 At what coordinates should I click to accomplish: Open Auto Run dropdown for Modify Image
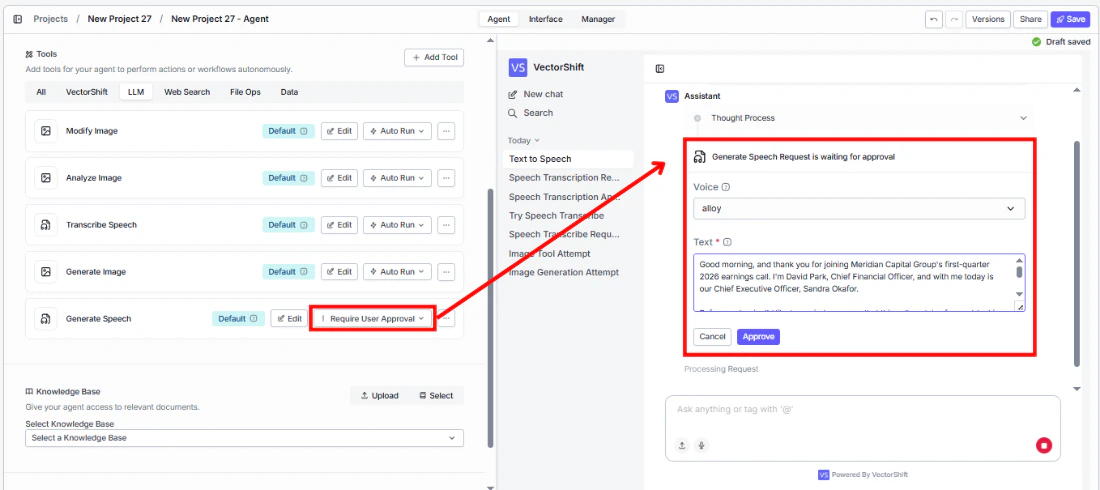397,131
